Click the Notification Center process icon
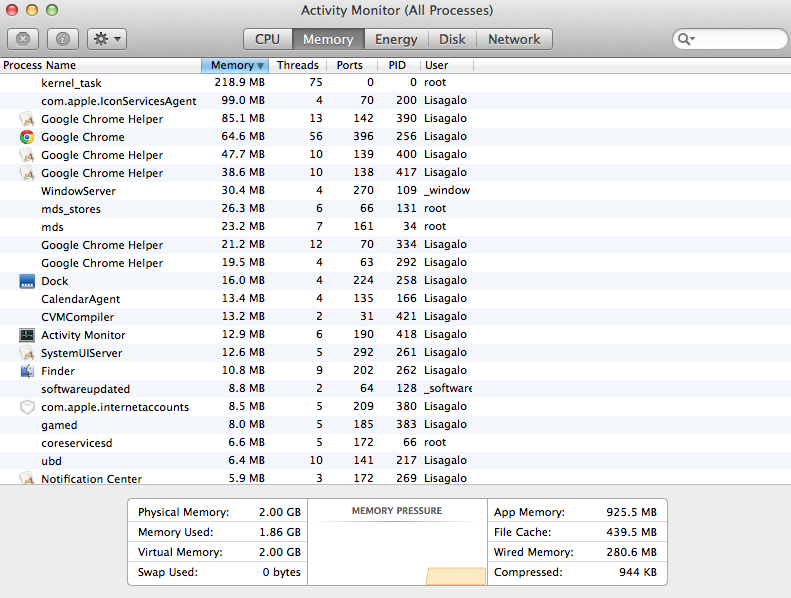 click(27, 478)
